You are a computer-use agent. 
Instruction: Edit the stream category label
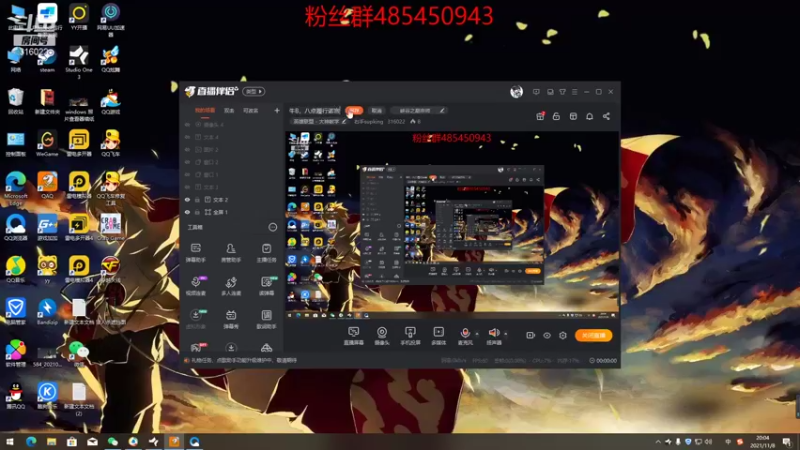point(319,121)
